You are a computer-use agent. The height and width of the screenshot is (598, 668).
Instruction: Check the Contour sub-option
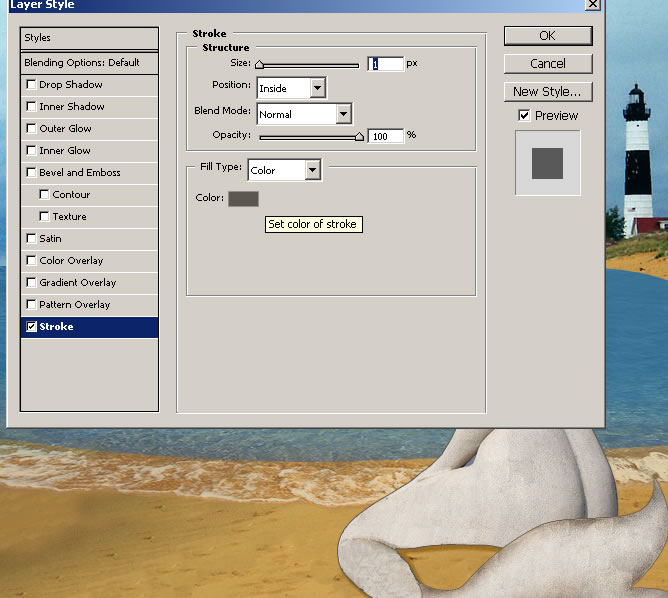click(x=45, y=195)
